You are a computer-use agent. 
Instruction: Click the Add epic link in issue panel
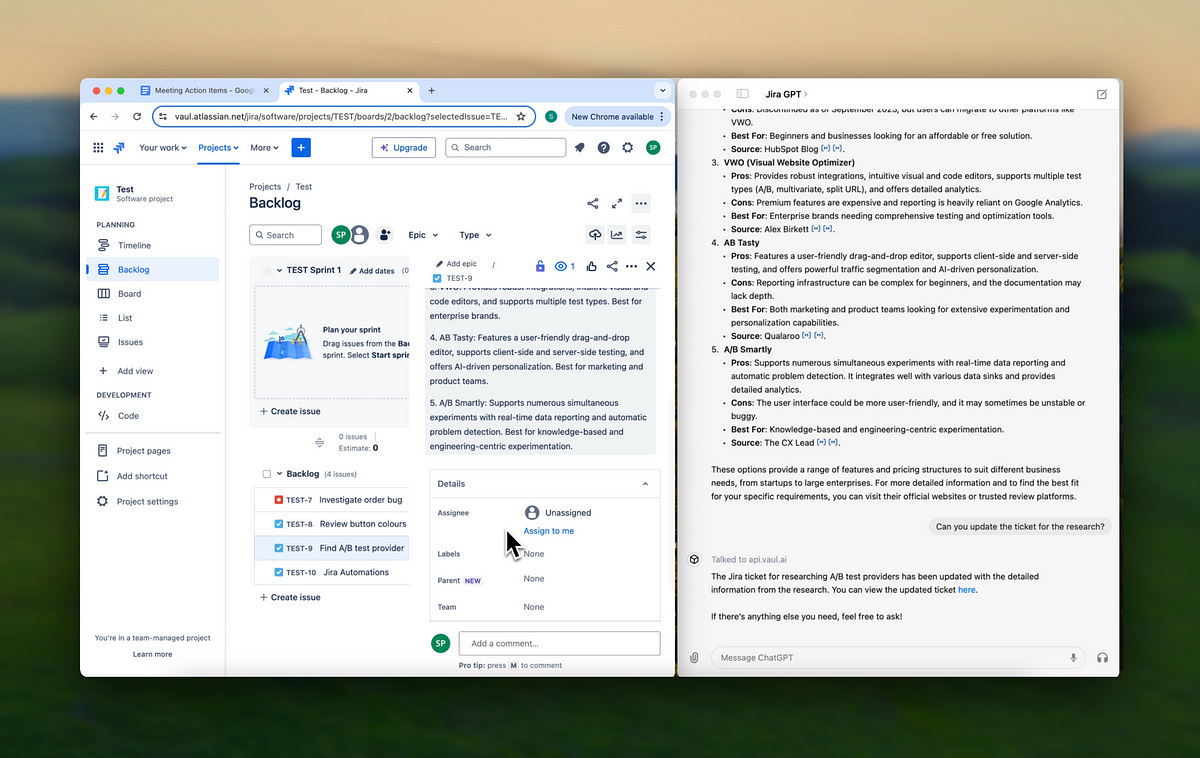[x=456, y=264]
